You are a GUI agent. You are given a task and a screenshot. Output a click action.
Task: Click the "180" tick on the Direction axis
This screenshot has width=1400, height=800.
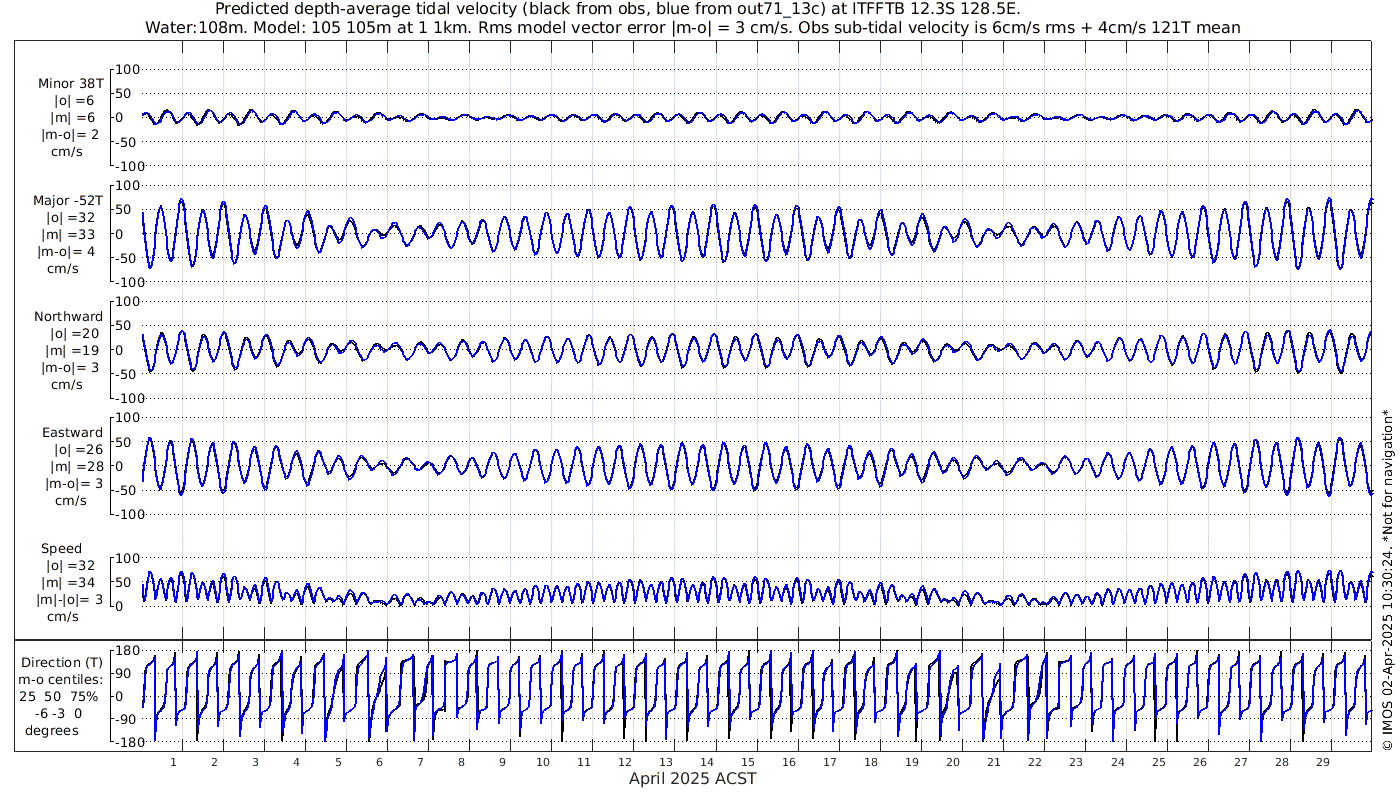[126, 652]
